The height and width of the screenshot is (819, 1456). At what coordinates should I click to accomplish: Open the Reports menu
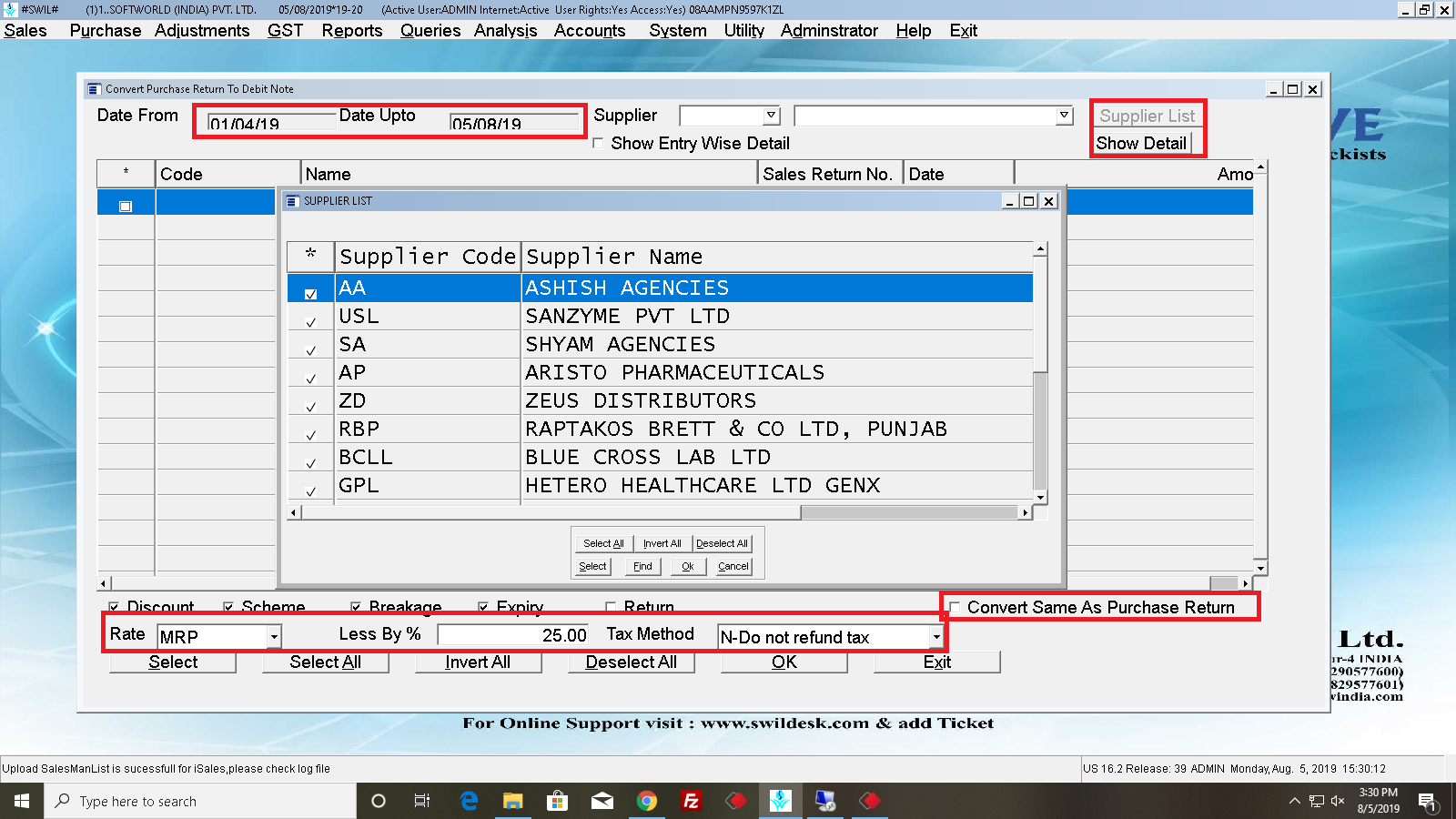click(x=352, y=30)
